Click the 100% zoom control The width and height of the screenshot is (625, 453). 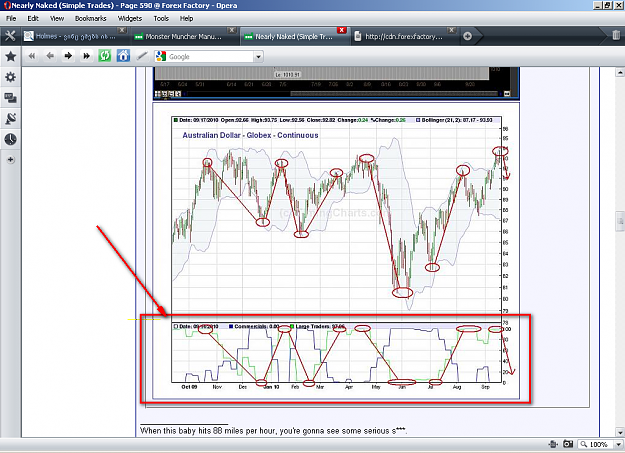597,444
